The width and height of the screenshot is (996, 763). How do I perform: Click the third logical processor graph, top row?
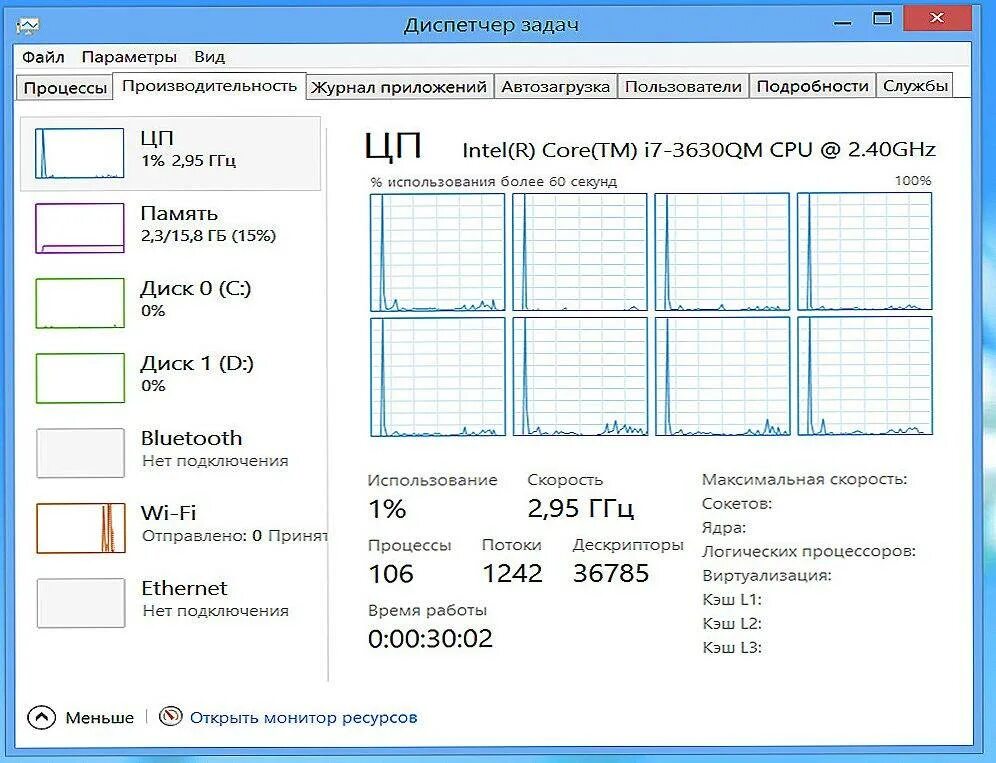pos(722,252)
